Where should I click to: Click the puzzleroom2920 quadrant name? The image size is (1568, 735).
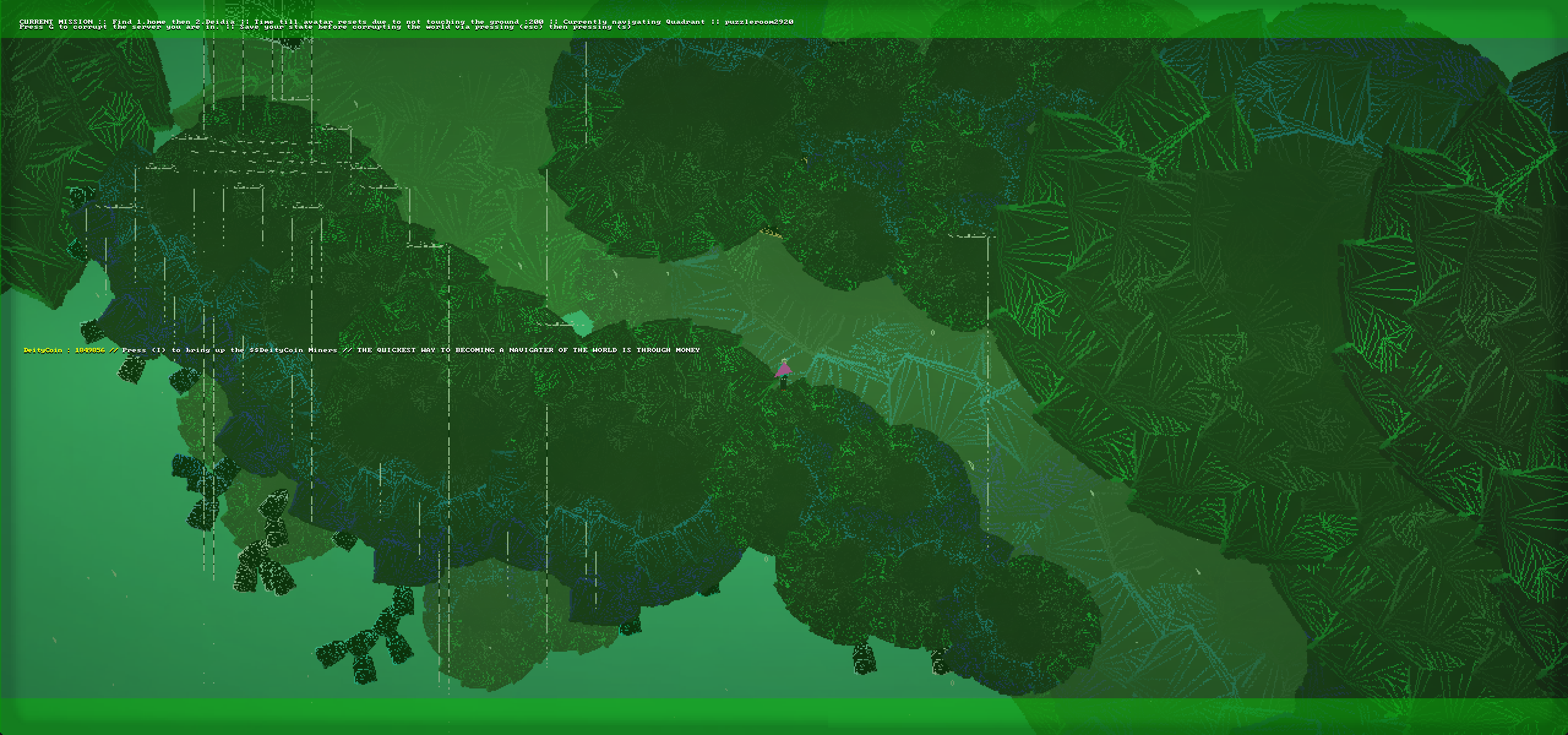[x=759, y=22]
